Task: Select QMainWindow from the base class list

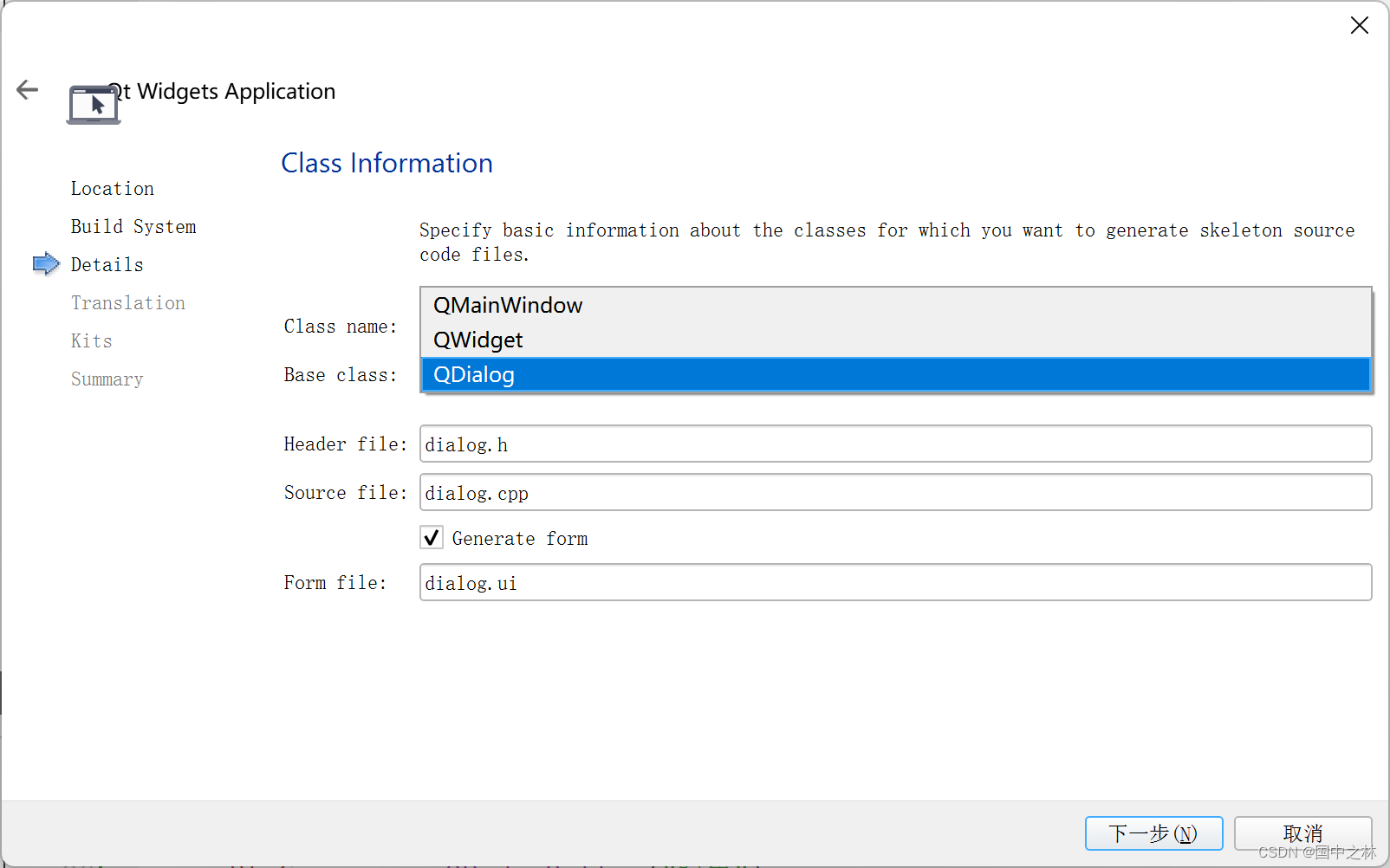Action: pyautogui.click(x=895, y=305)
